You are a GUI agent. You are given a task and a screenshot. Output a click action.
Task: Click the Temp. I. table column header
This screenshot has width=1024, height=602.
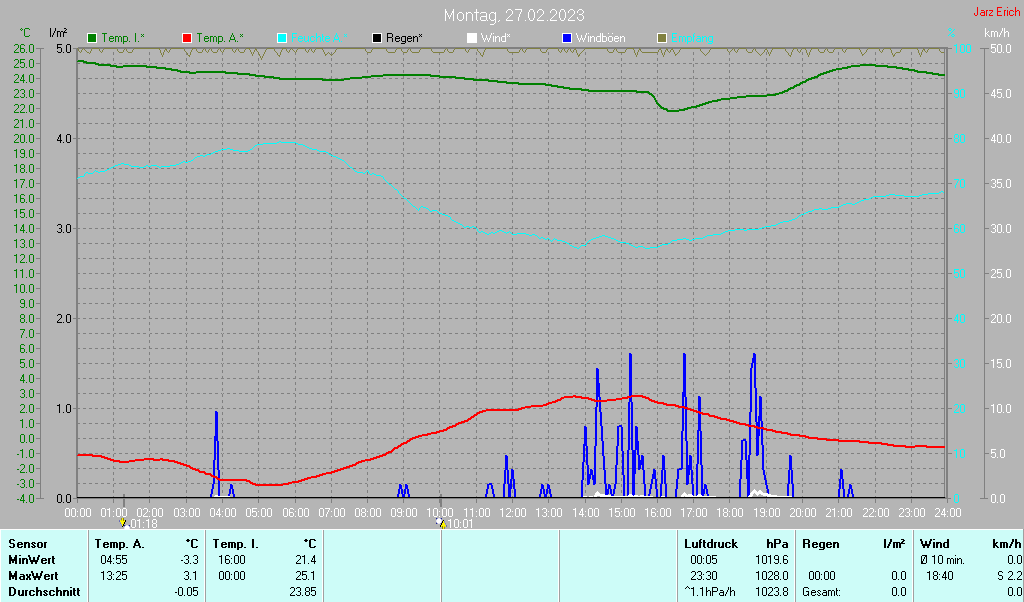pos(236,543)
